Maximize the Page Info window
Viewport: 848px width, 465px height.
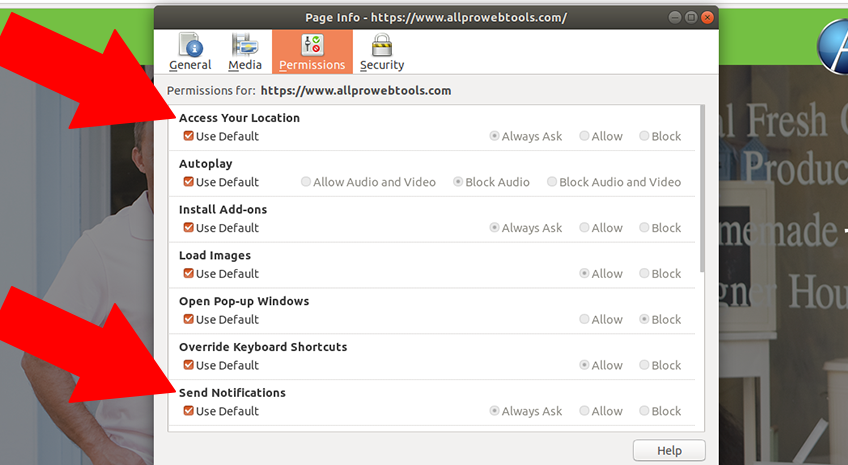pyautogui.click(x=691, y=17)
